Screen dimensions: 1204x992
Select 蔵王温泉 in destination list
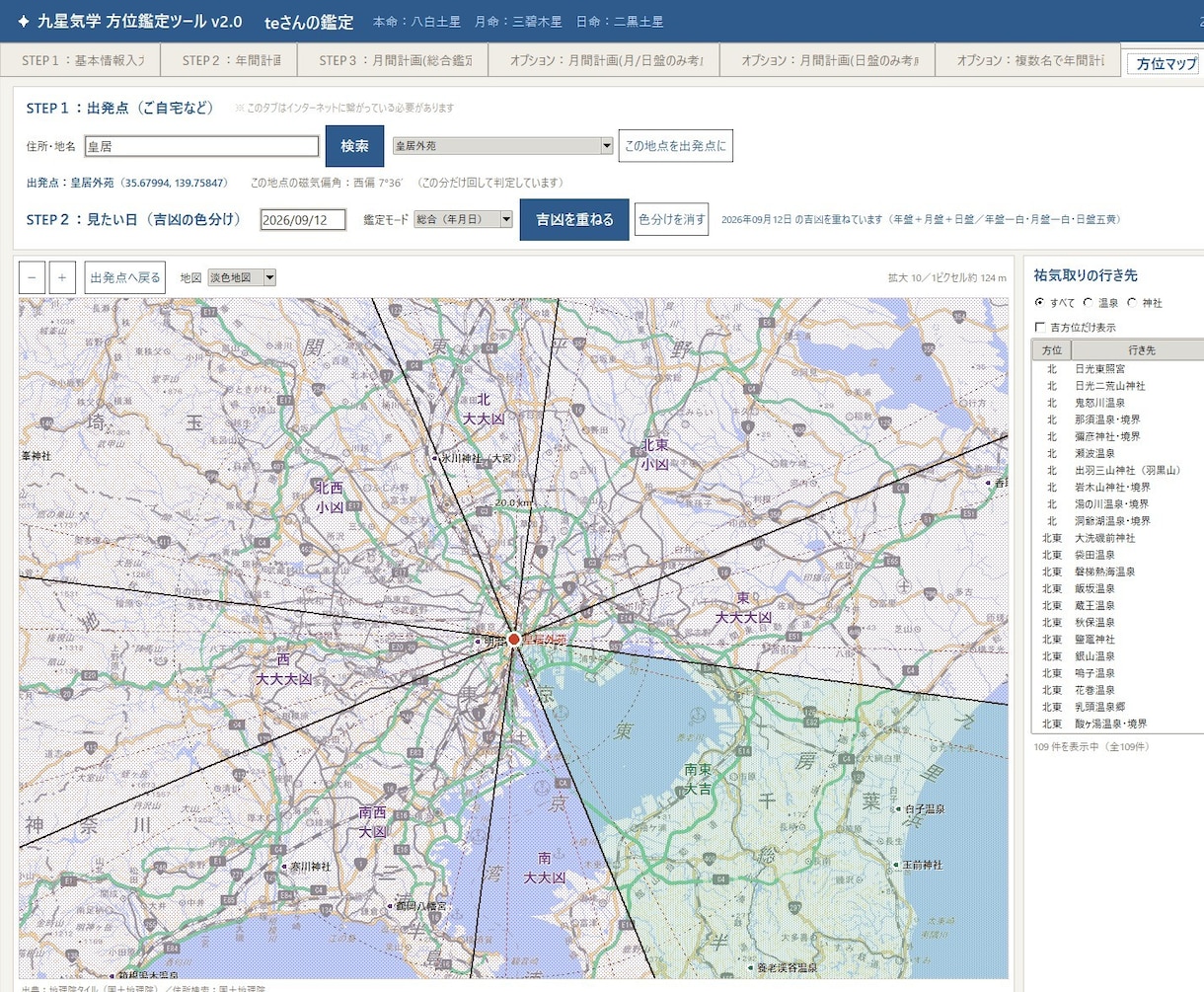[1118, 605]
